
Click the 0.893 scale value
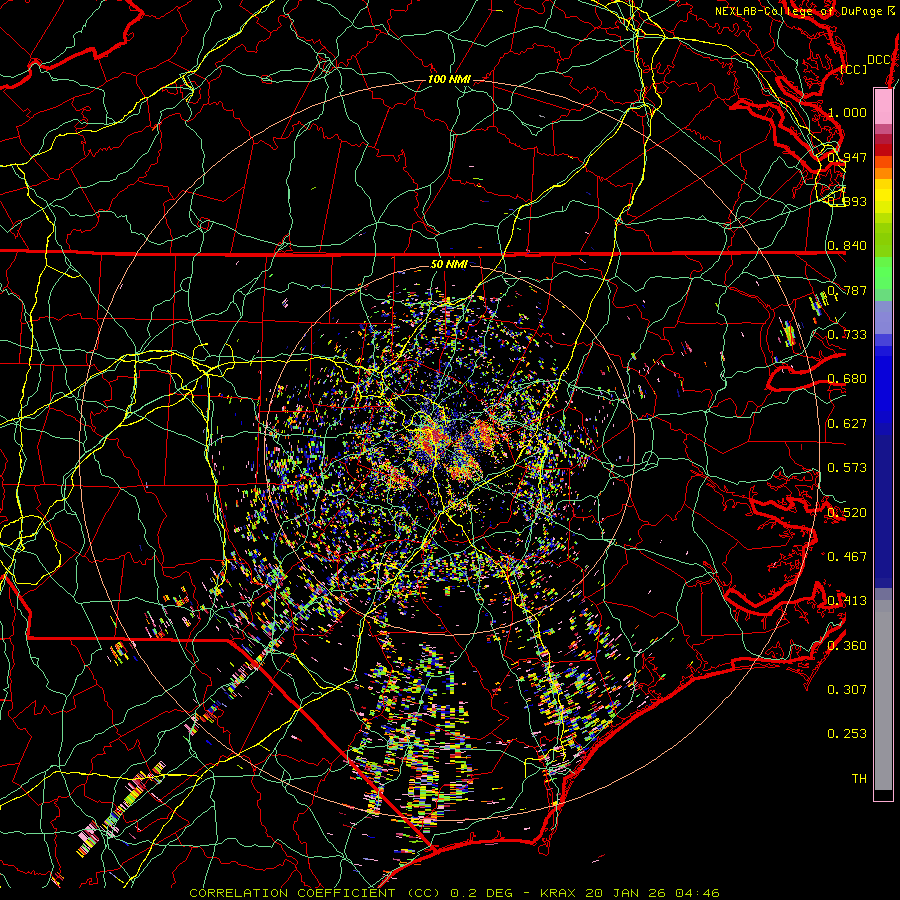coord(847,201)
